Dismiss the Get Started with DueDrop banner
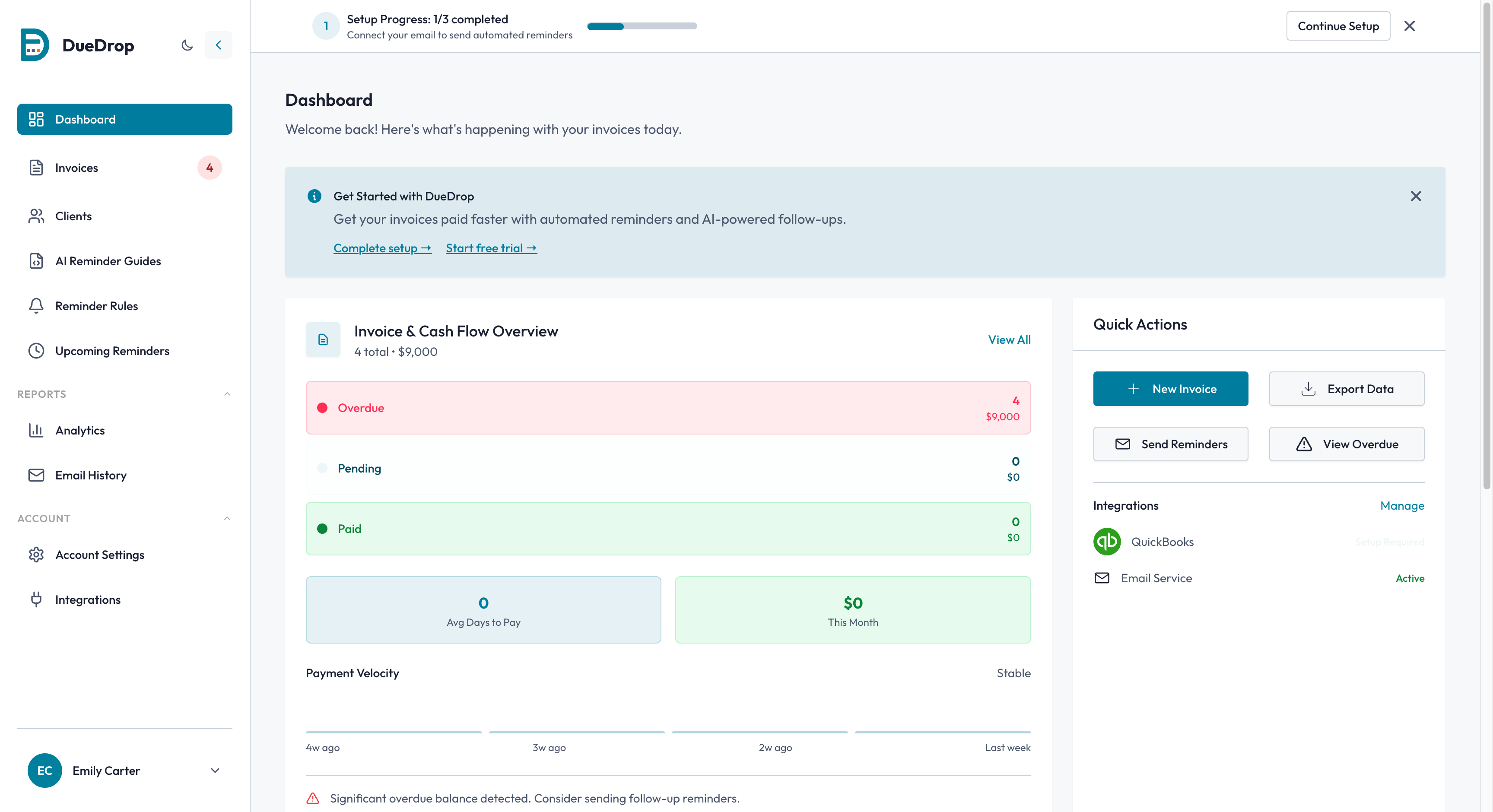Image resolution: width=1493 pixels, height=812 pixels. click(1416, 197)
